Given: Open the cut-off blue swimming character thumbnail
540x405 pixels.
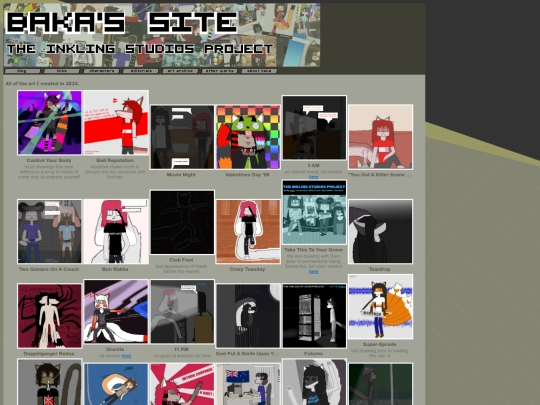Looking at the screenshot, I should tap(116, 384).
